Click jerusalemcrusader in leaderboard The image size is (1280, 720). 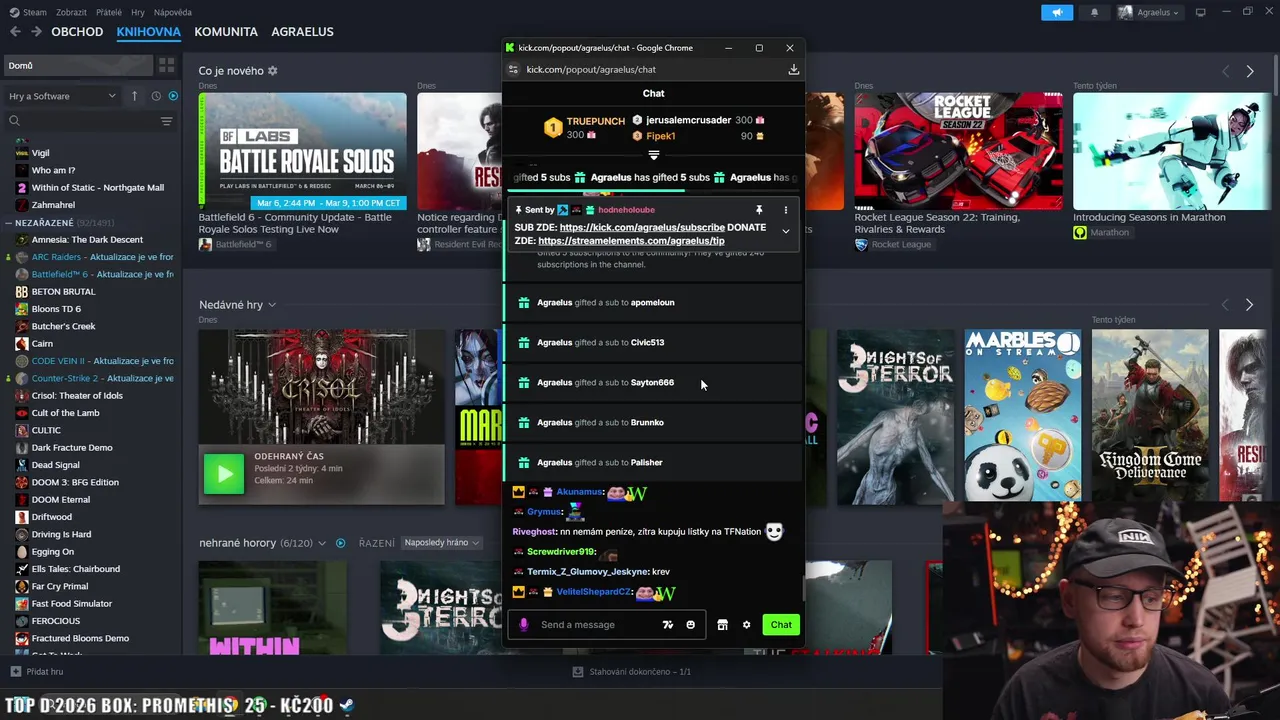[x=688, y=120]
